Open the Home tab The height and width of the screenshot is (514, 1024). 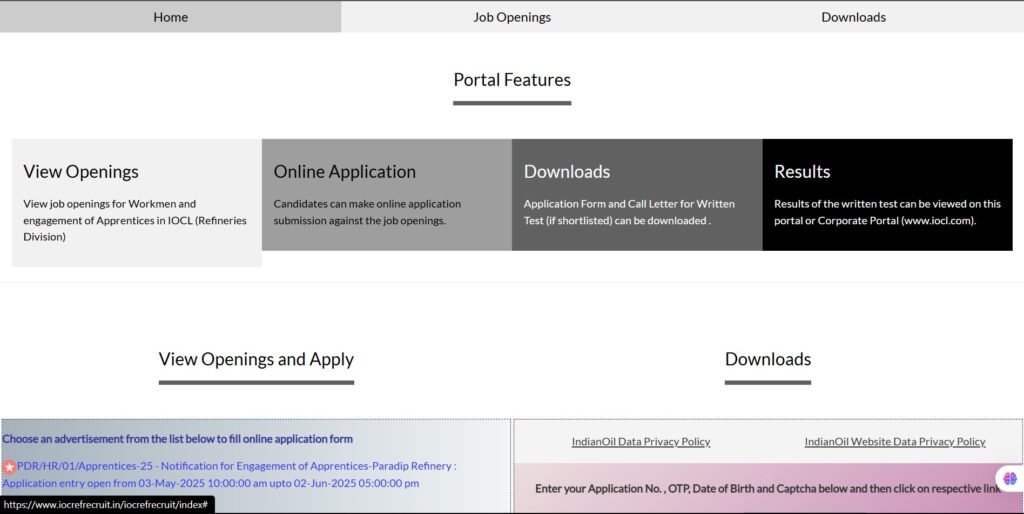[x=170, y=17]
